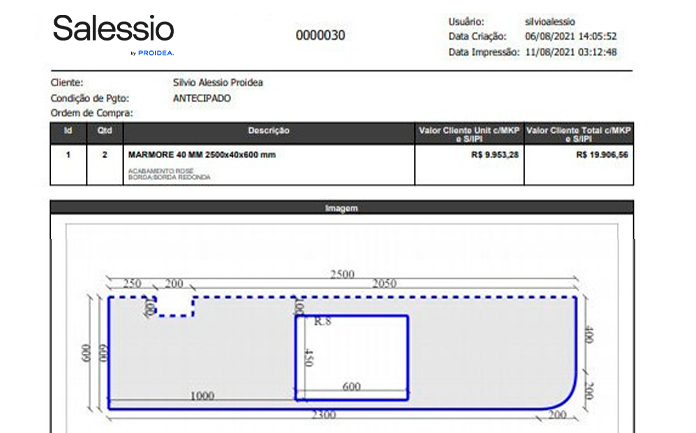Click the Imagem section header bar
The width and height of the screenshot is (696, 433).
click(341, 208)
